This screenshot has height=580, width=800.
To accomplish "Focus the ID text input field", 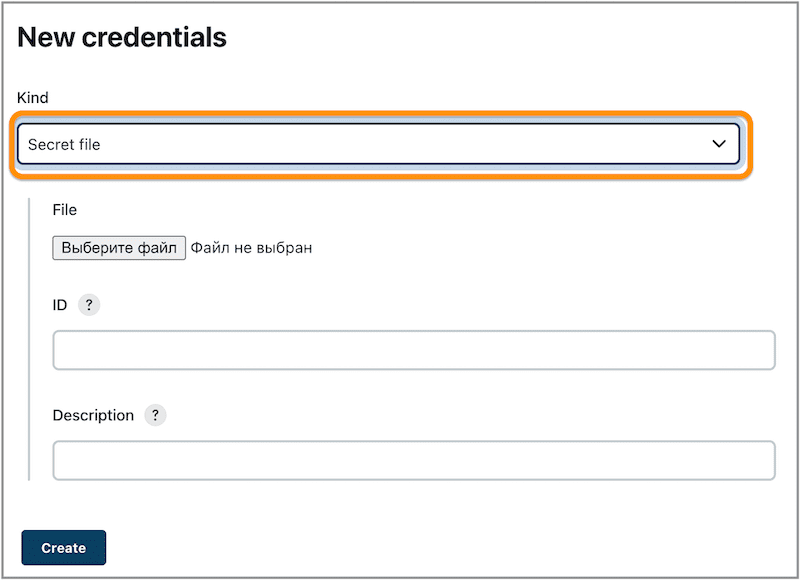I will point(413,351).
